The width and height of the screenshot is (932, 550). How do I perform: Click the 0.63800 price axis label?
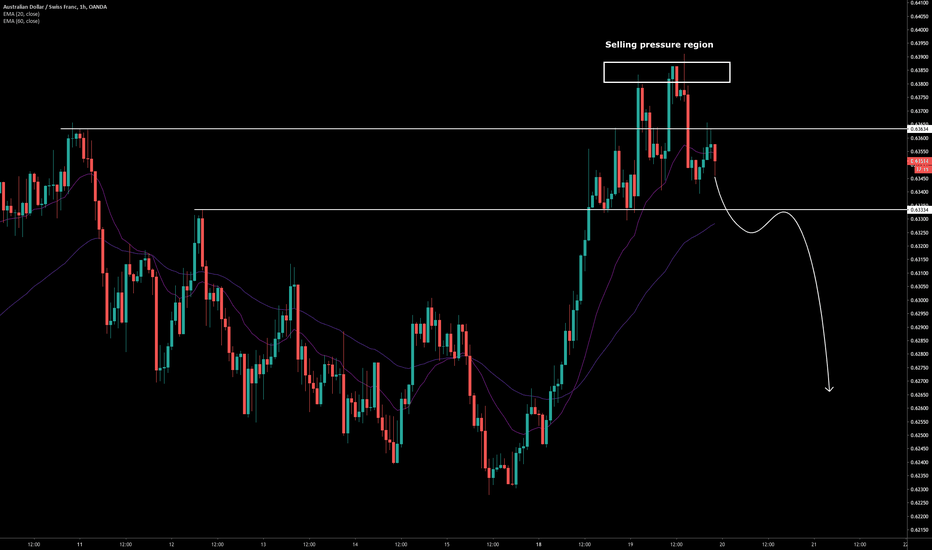click(920, 84)
